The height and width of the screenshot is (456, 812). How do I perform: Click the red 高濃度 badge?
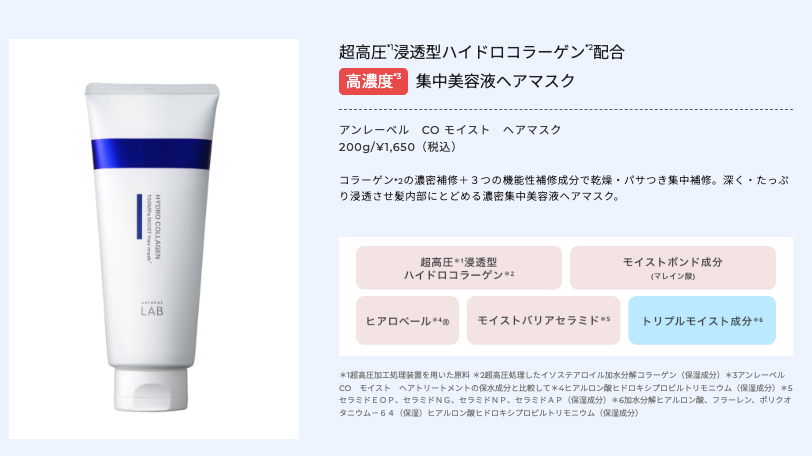pyautogui.click(x=373, y=81)
